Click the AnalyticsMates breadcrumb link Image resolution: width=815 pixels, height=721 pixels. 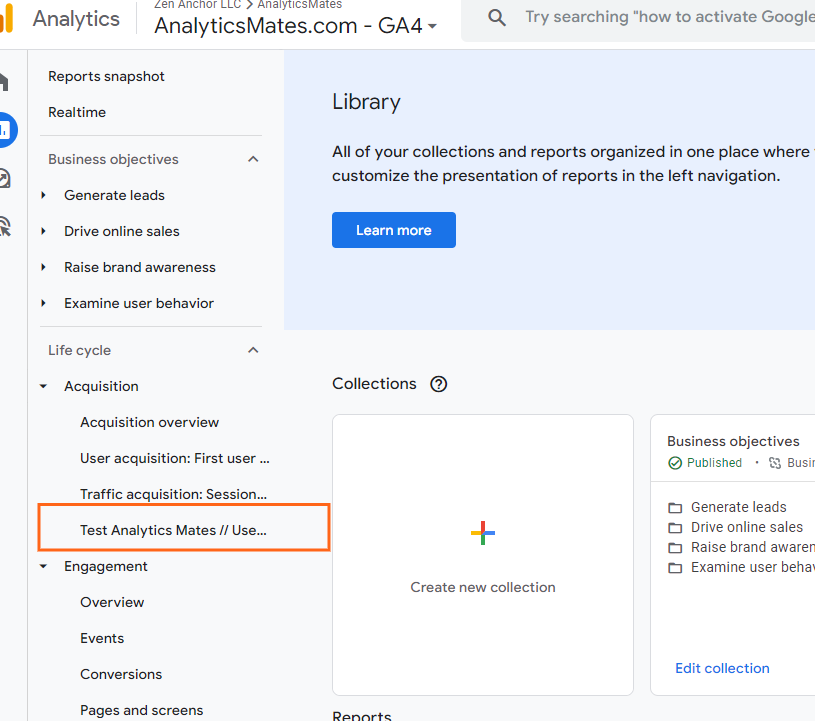300,5
